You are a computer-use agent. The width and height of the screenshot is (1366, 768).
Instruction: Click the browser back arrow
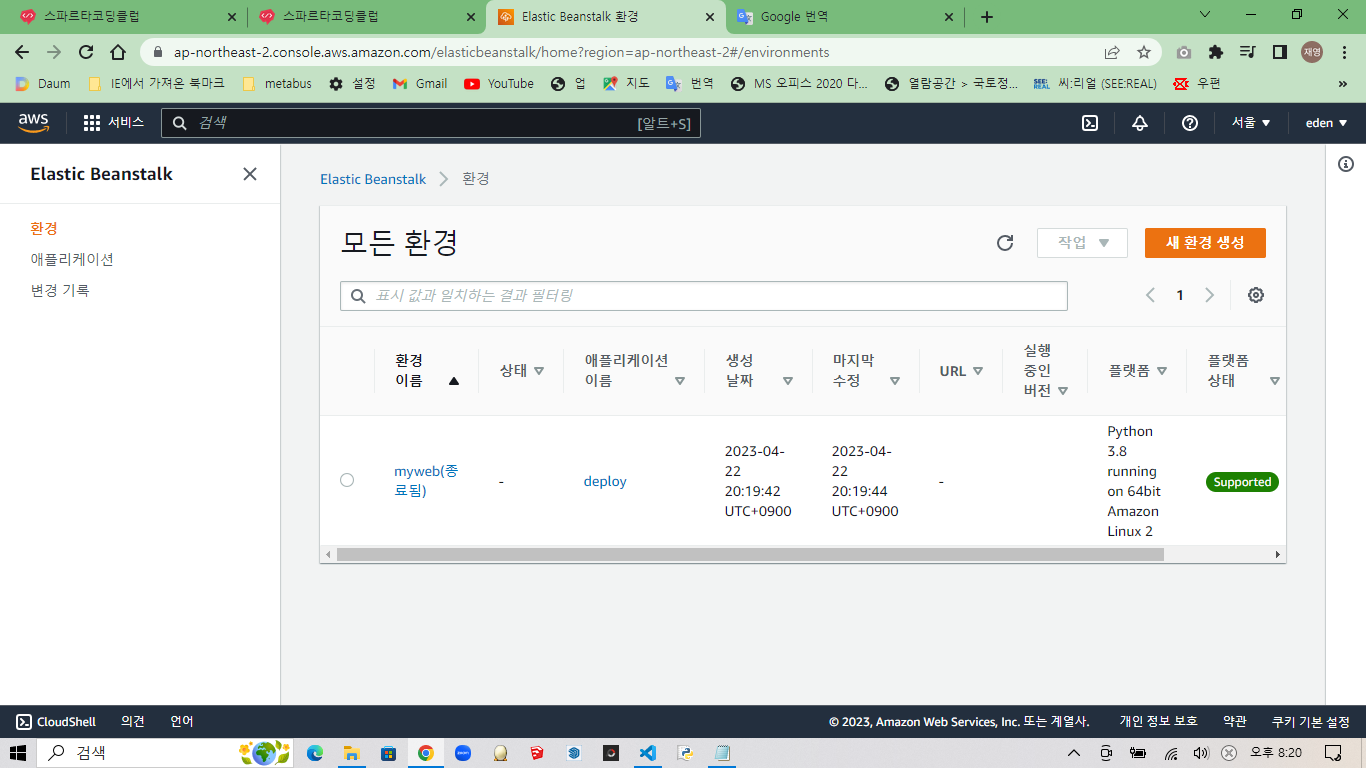point(22,52)
